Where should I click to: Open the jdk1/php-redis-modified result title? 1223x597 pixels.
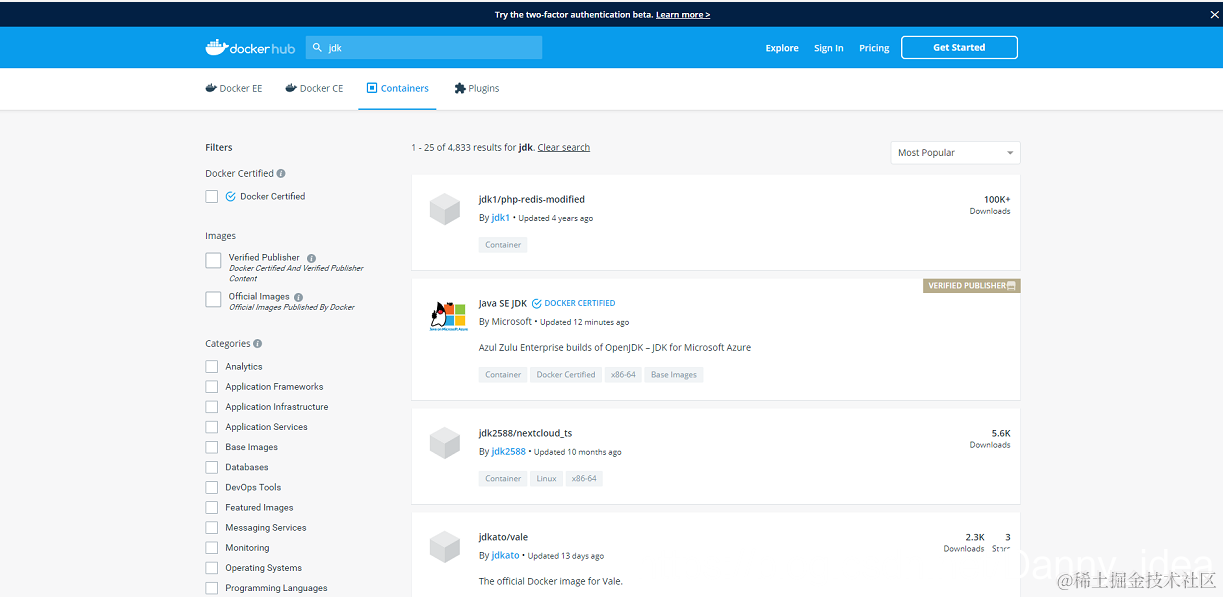pos(532,200)
